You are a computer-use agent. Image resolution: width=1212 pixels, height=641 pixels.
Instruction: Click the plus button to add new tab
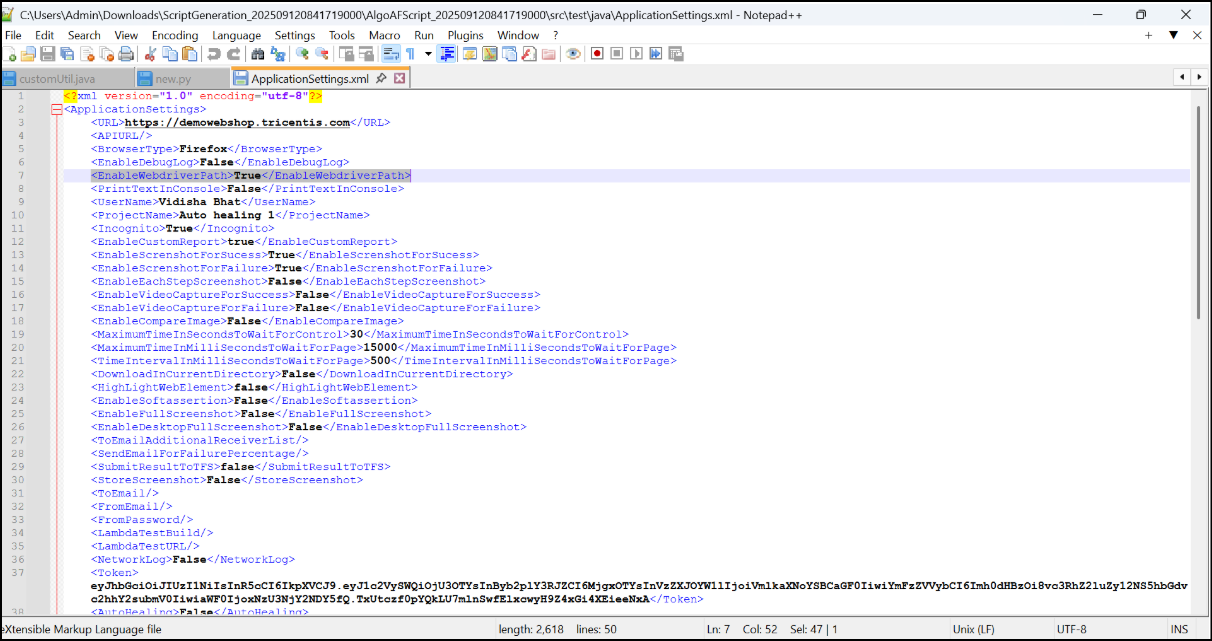1149,35
